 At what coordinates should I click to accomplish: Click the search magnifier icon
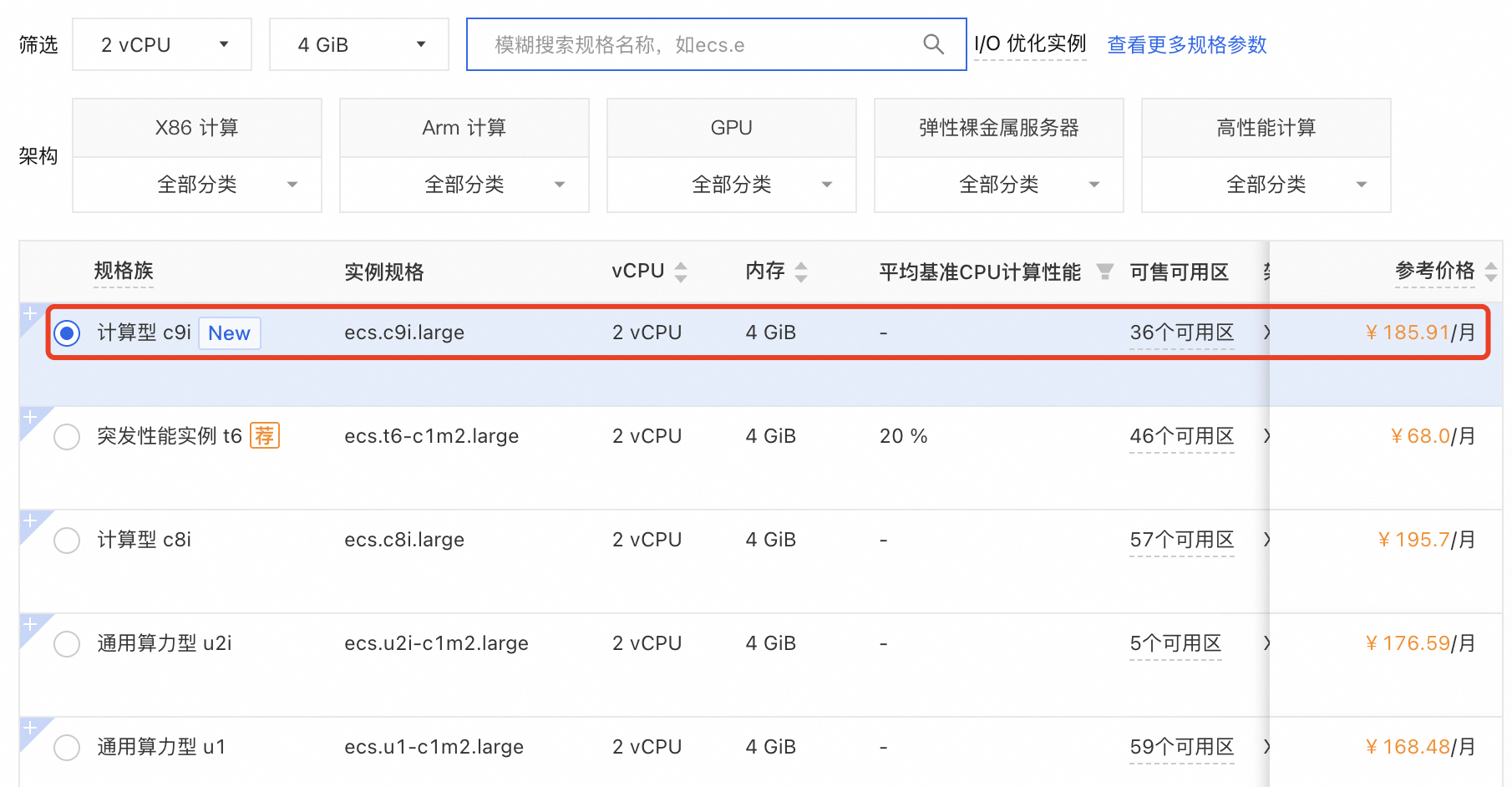coord(933,44)
